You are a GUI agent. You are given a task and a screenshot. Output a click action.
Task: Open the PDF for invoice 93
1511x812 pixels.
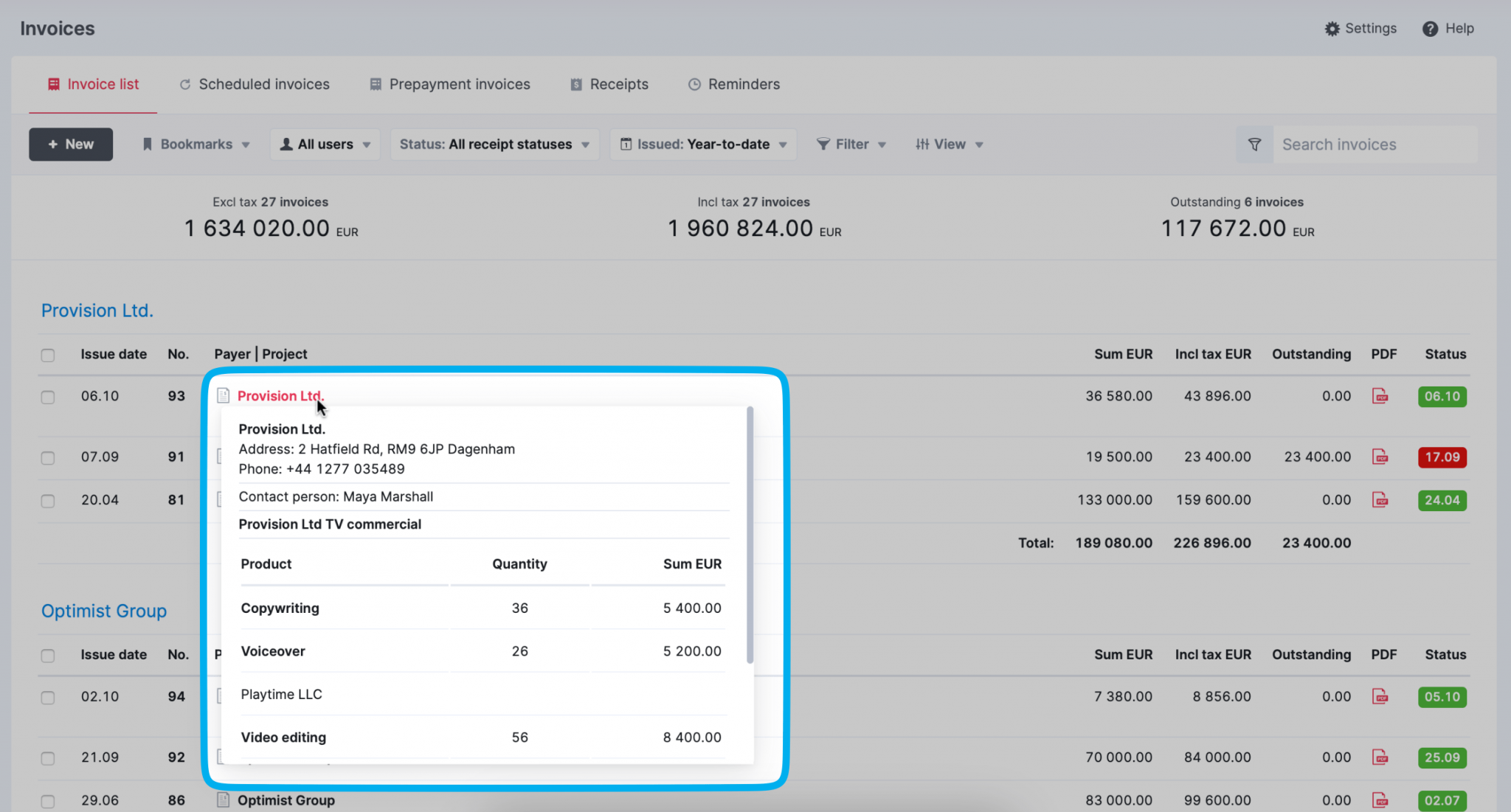(1381, 396)
